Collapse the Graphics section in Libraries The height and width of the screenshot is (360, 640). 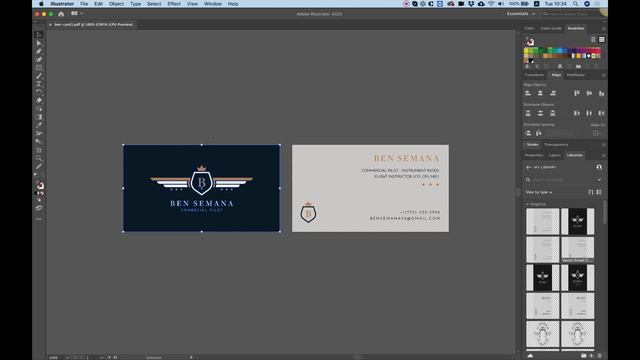pos(527,204)
